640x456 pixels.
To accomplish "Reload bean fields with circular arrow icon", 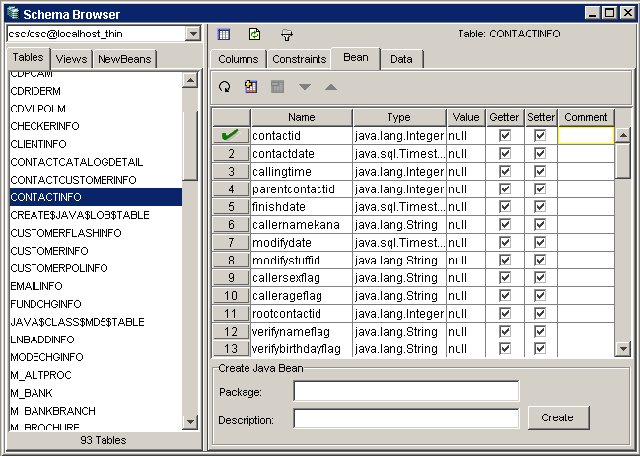I will (x=224, y=87).
